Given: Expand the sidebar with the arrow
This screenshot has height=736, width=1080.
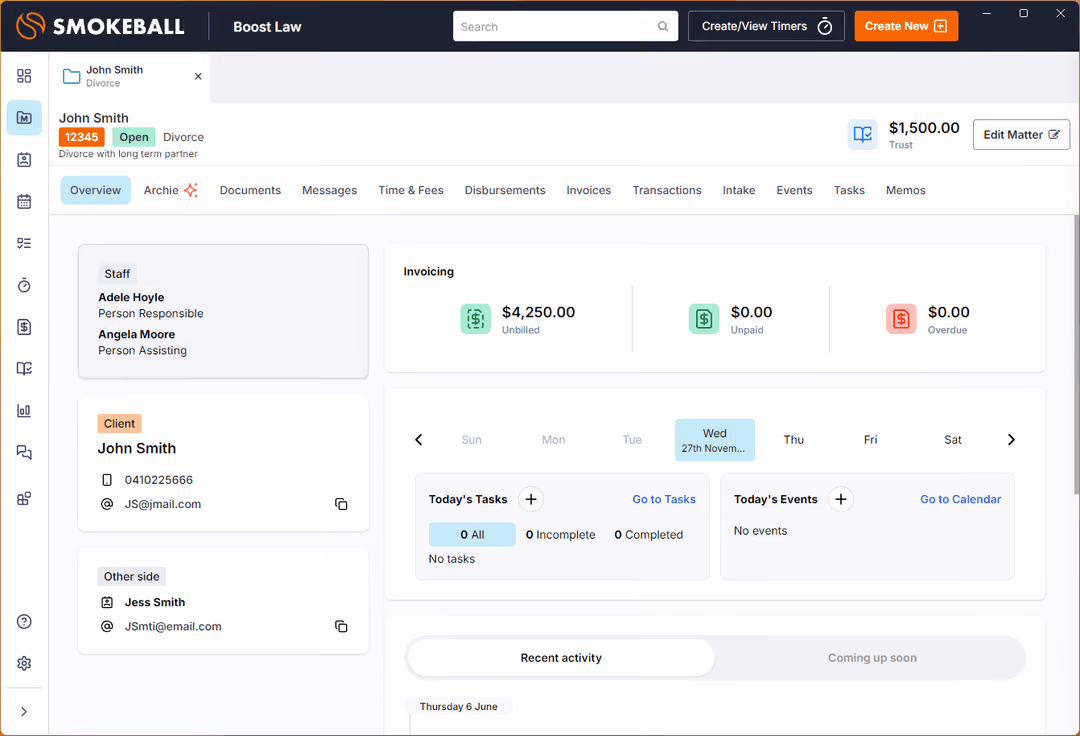Looking at the screenshot, I should pos(24,712).
